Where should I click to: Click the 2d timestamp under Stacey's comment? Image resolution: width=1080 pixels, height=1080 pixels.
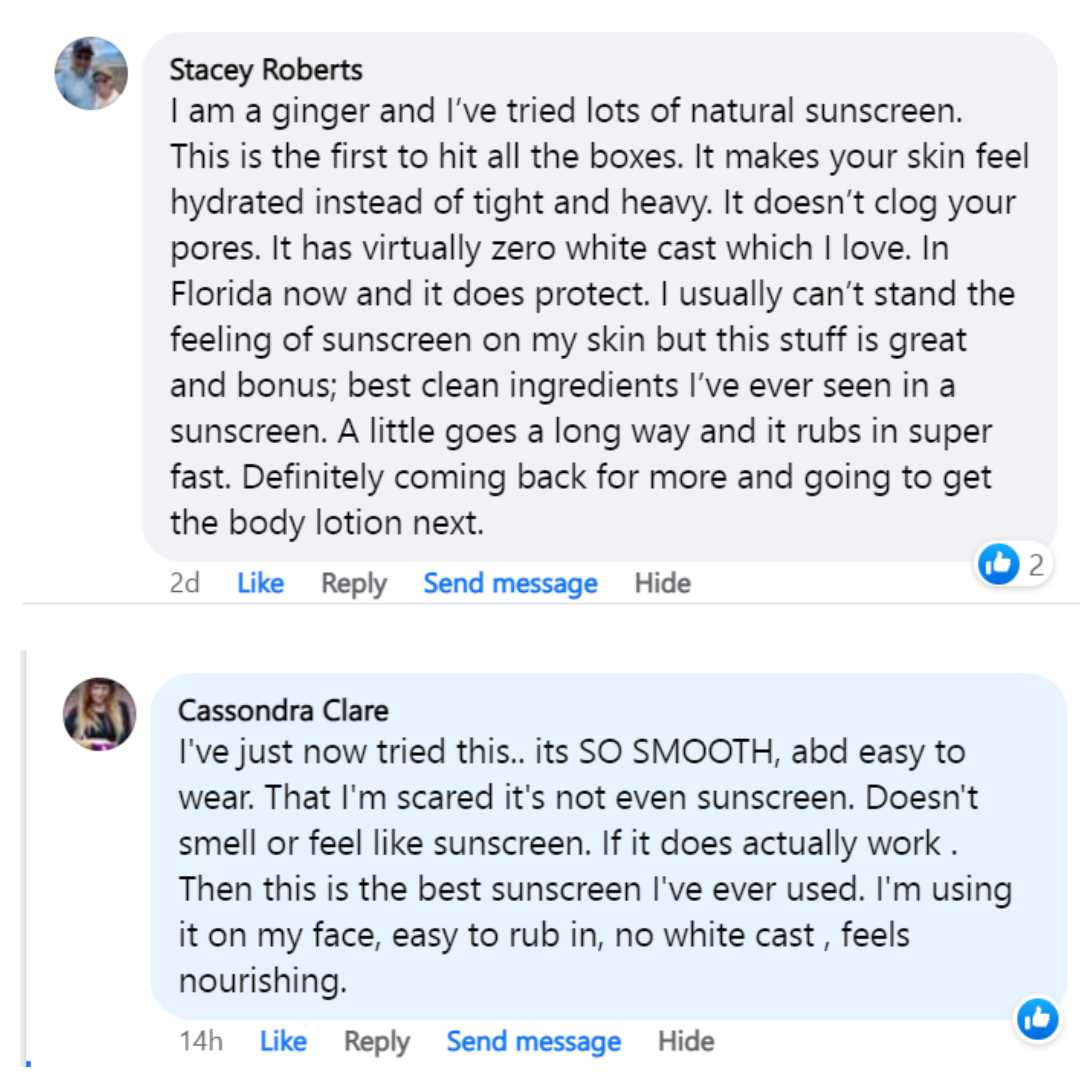point(185,583)
